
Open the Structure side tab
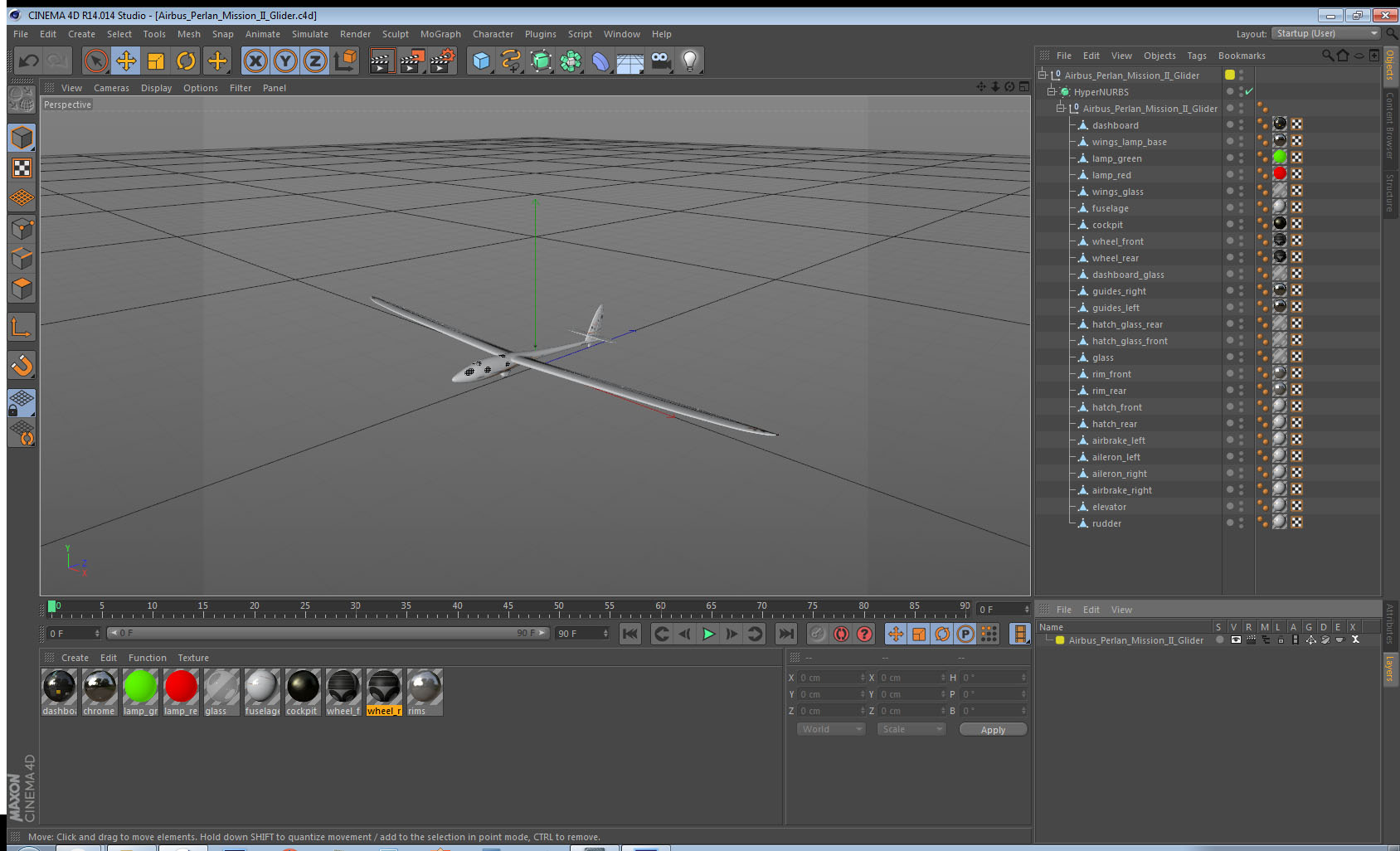[x=1389, y=193]
